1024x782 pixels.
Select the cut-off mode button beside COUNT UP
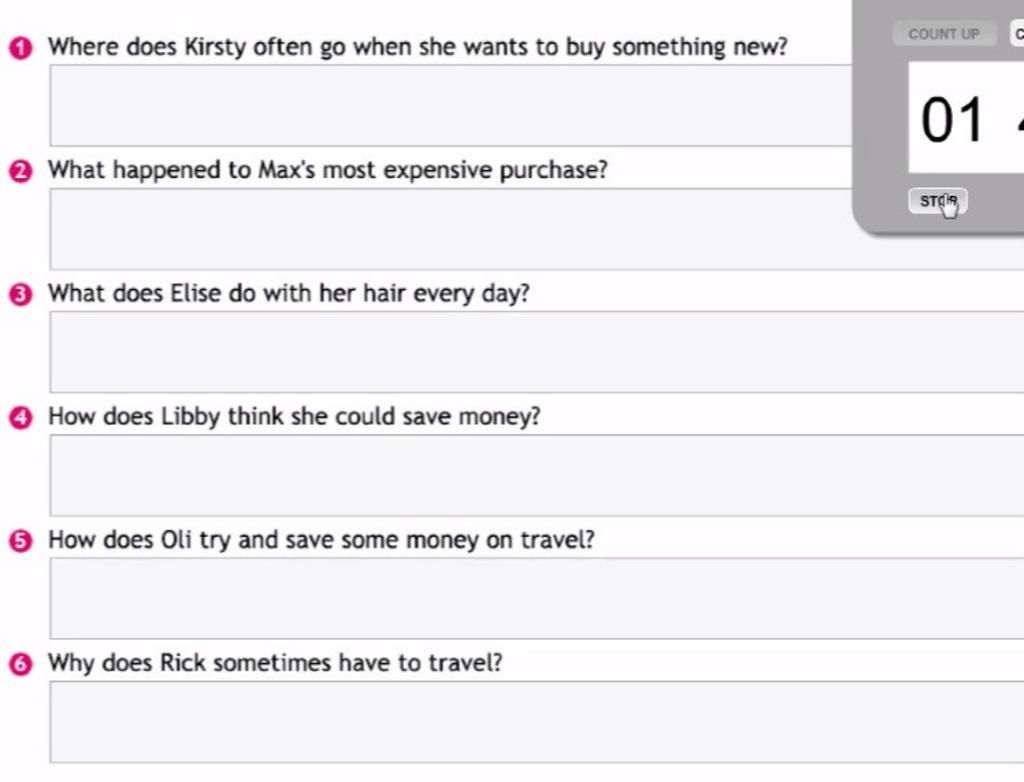(x=1017, y=34)
